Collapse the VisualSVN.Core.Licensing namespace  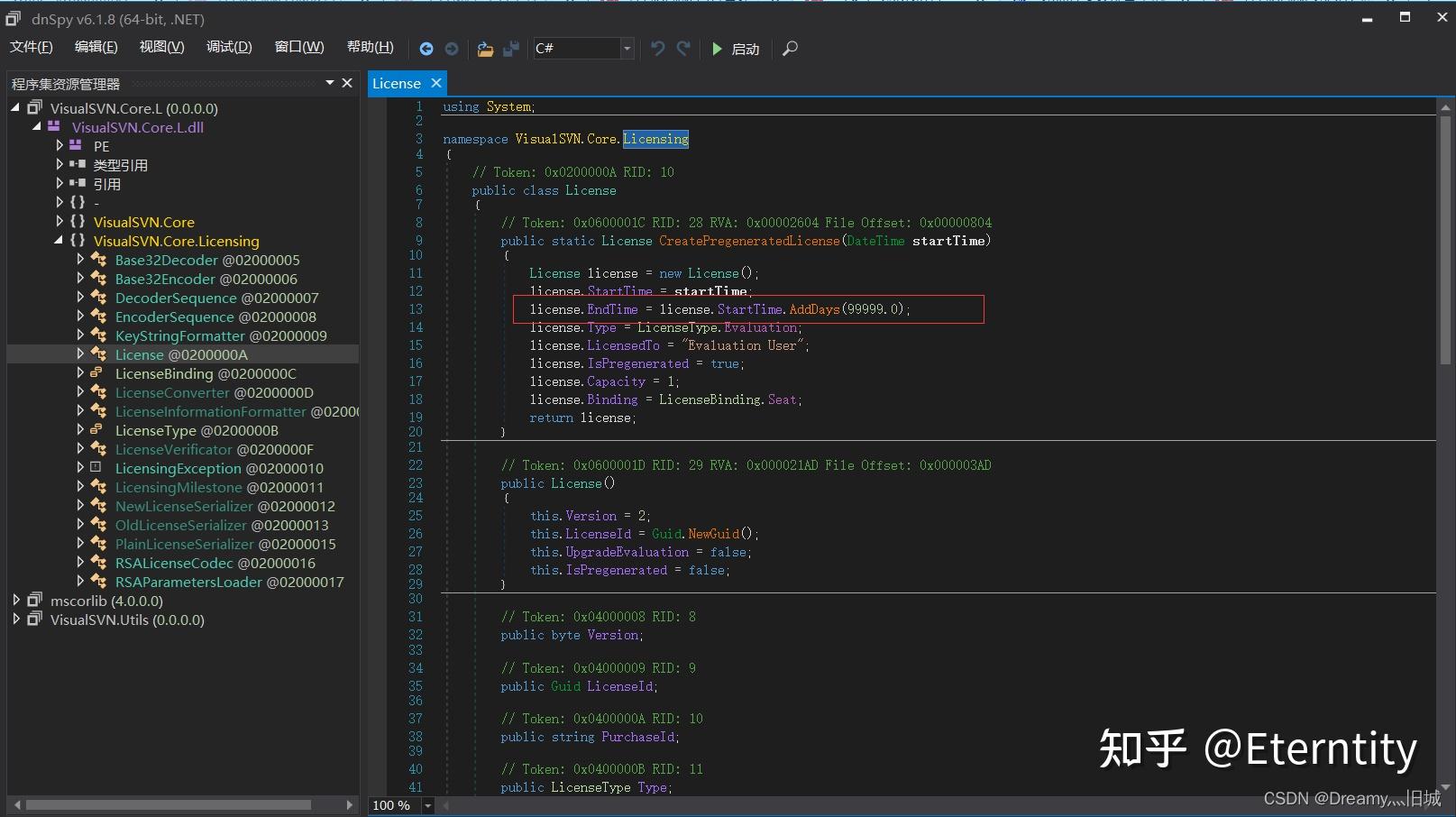tap(59, 241)
